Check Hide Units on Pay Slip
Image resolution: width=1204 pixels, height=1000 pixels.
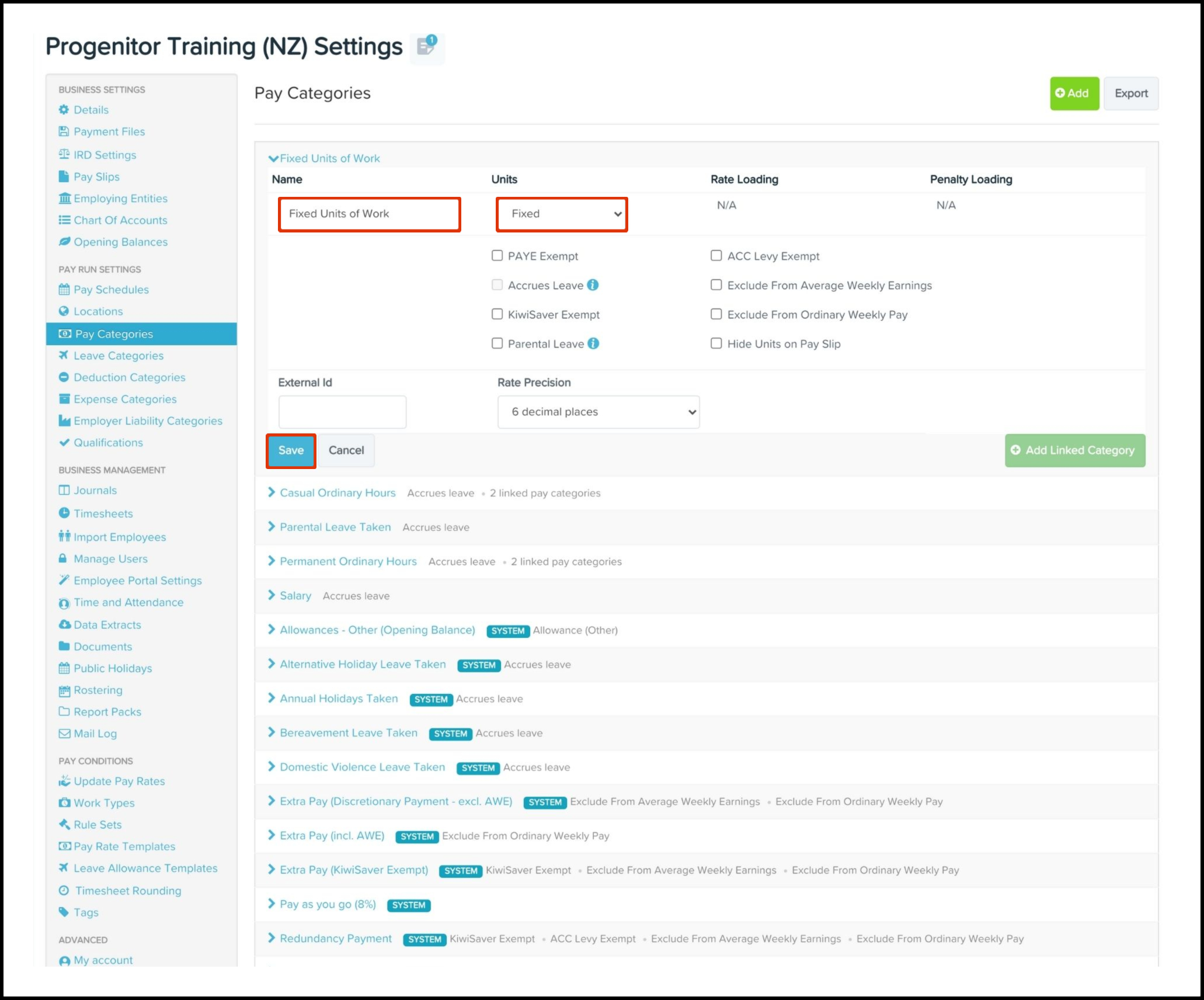pyautogui.click(x=716, y=343)
